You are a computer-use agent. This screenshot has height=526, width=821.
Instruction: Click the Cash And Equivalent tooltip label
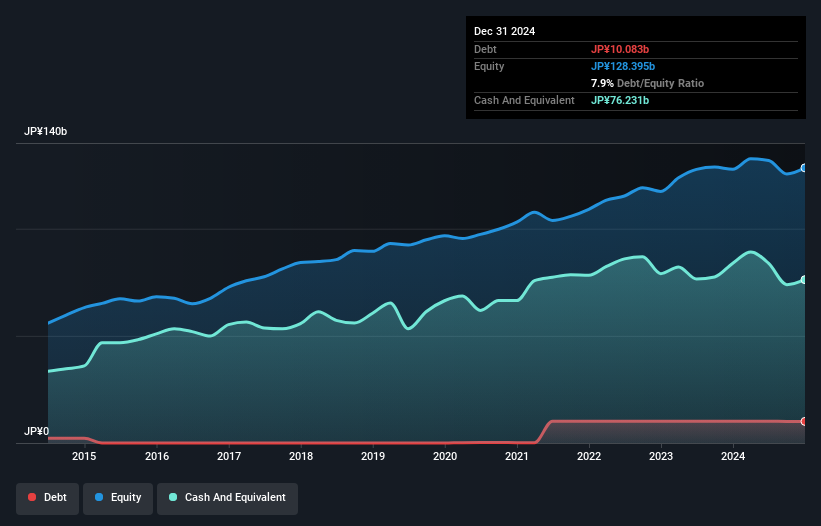coord(524,100)
